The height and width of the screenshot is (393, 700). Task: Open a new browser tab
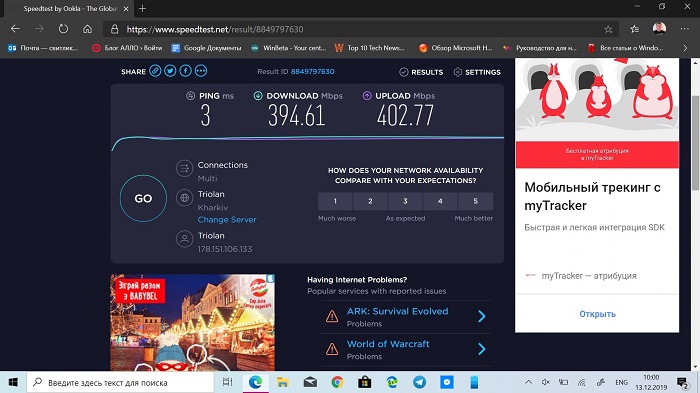[142, 8]
